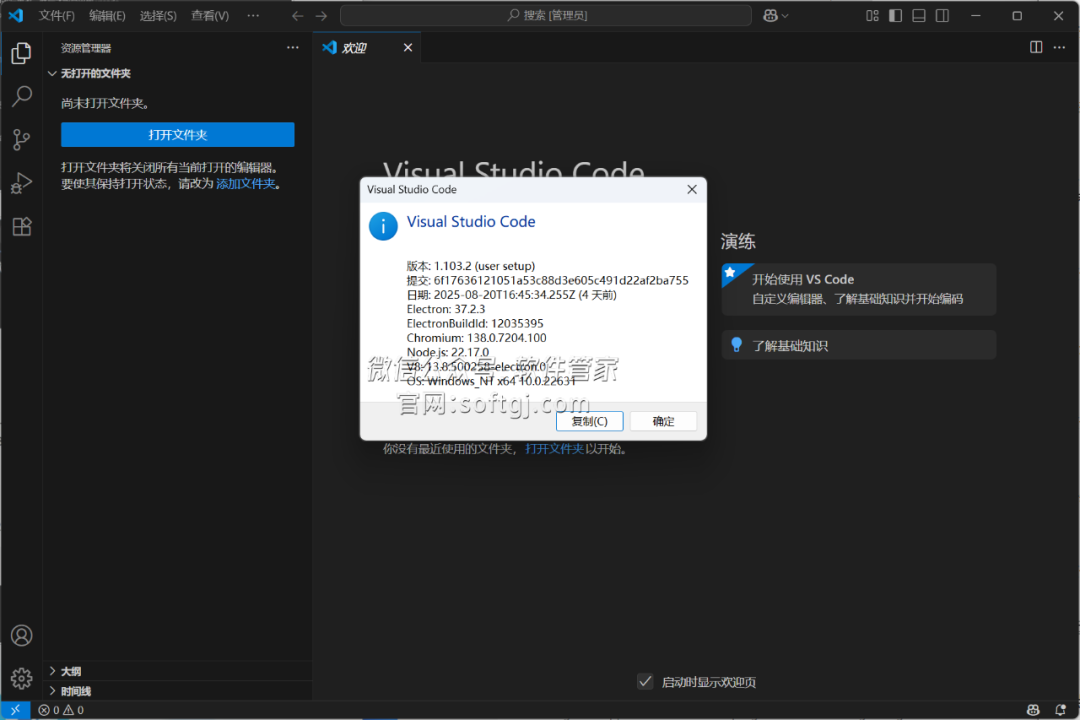This screenshot has height=720, width=1080.
Task: Toggle the bottom panel layout icon
Action: (x=919, y=16)
